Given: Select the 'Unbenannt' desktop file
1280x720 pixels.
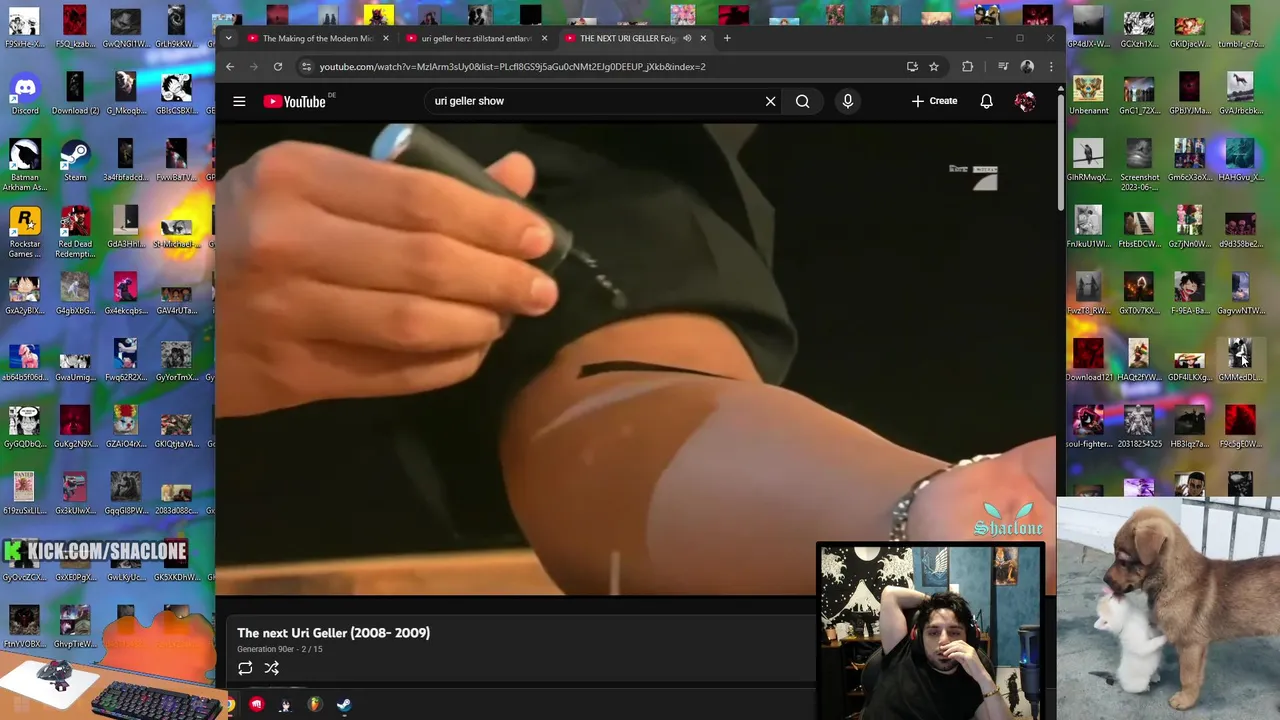Looking at the screenshot, I should click(1088, 95).
